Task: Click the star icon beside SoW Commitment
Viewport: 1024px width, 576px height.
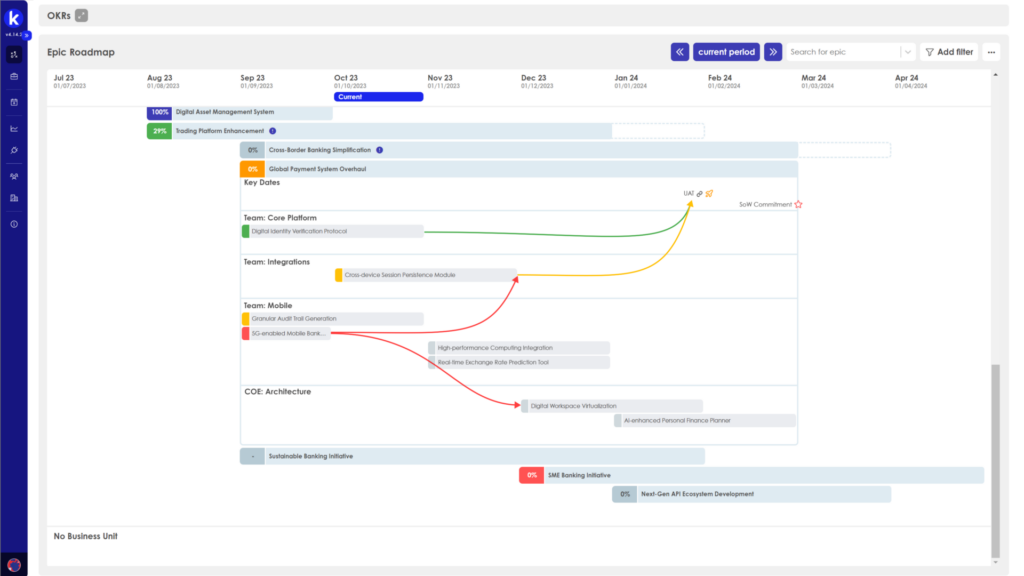Action: click(x=798, y=204)
